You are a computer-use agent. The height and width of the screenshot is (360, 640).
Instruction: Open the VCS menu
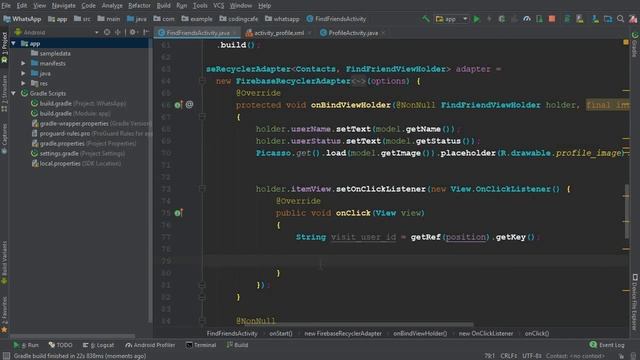coord(218,6)
